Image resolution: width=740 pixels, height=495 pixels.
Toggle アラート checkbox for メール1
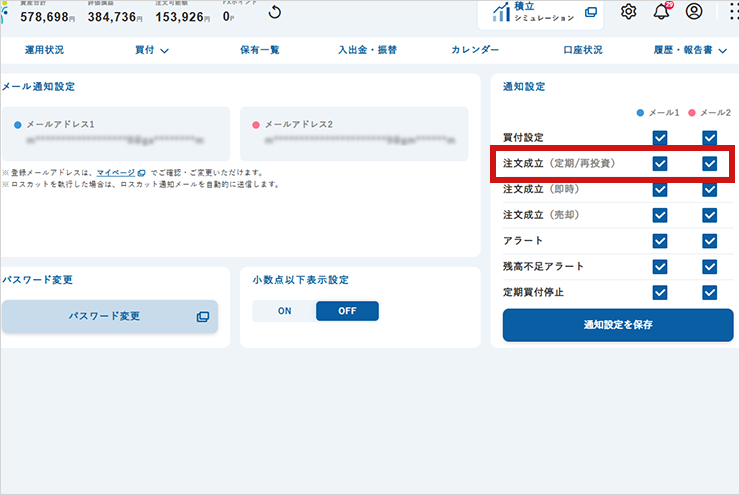tap(660, 241)
